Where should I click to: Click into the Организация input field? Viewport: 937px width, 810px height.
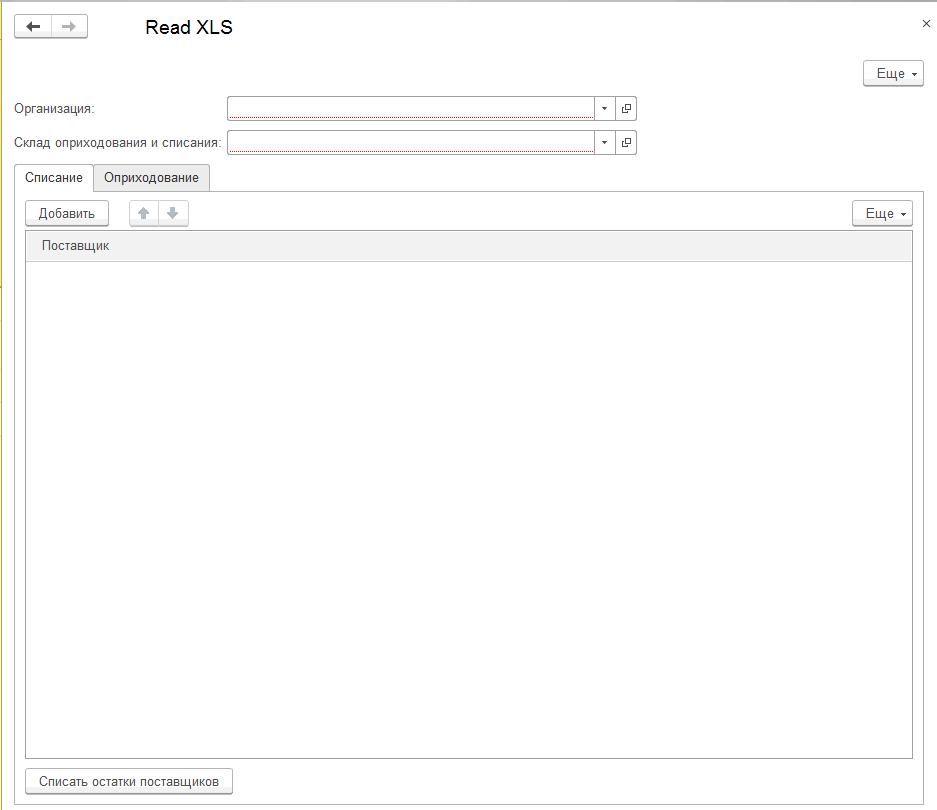(x=410, y=108)
